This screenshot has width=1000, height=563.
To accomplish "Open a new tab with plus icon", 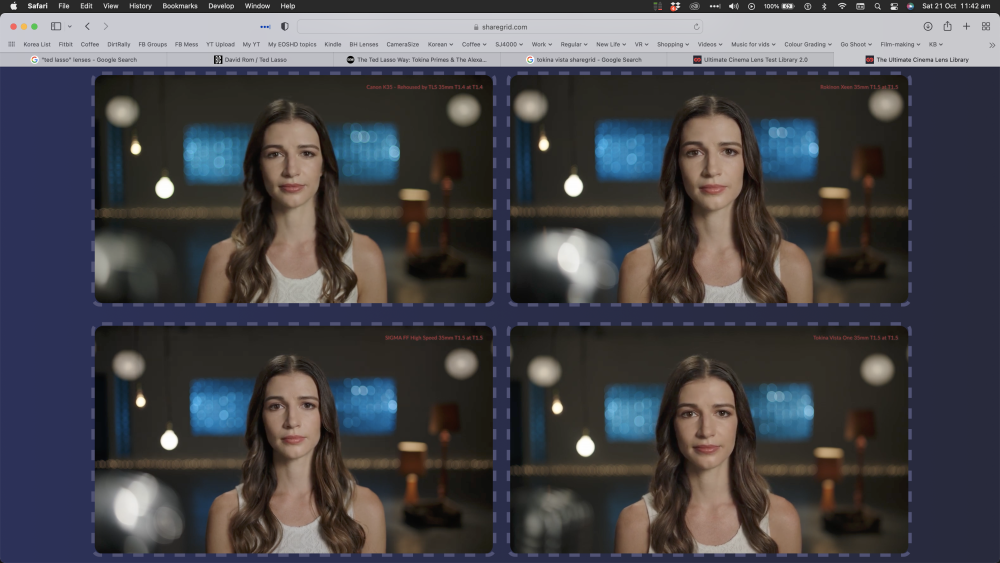I will 966,26.
